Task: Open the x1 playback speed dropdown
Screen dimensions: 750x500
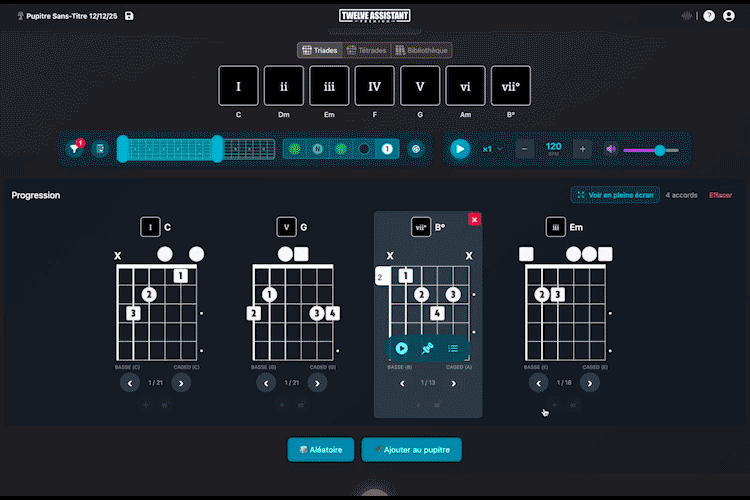Action: [x=492, y=149]
